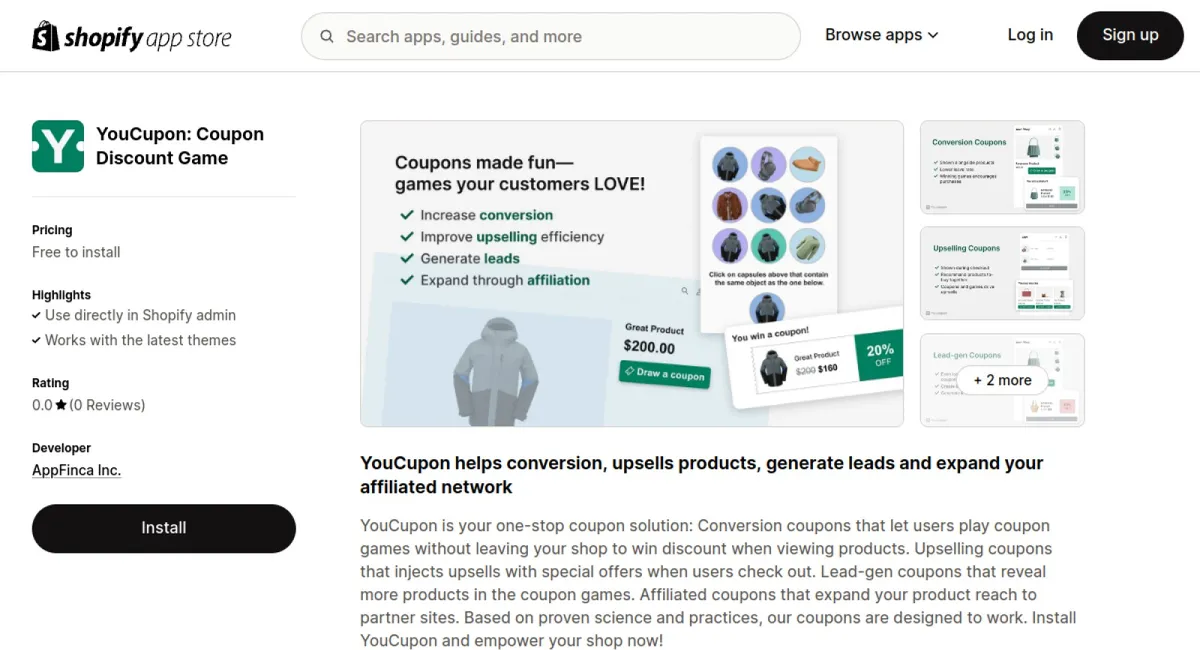Click the YouCupon green Y app icon
This screenshot has width=1200, height=650.
(x=58, y=146)
